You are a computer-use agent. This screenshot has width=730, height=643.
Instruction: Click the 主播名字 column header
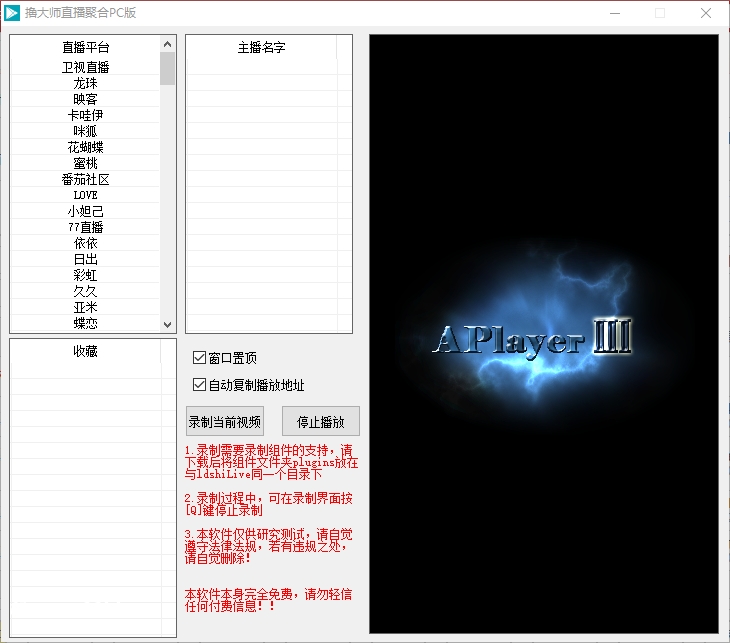(261, 47)
